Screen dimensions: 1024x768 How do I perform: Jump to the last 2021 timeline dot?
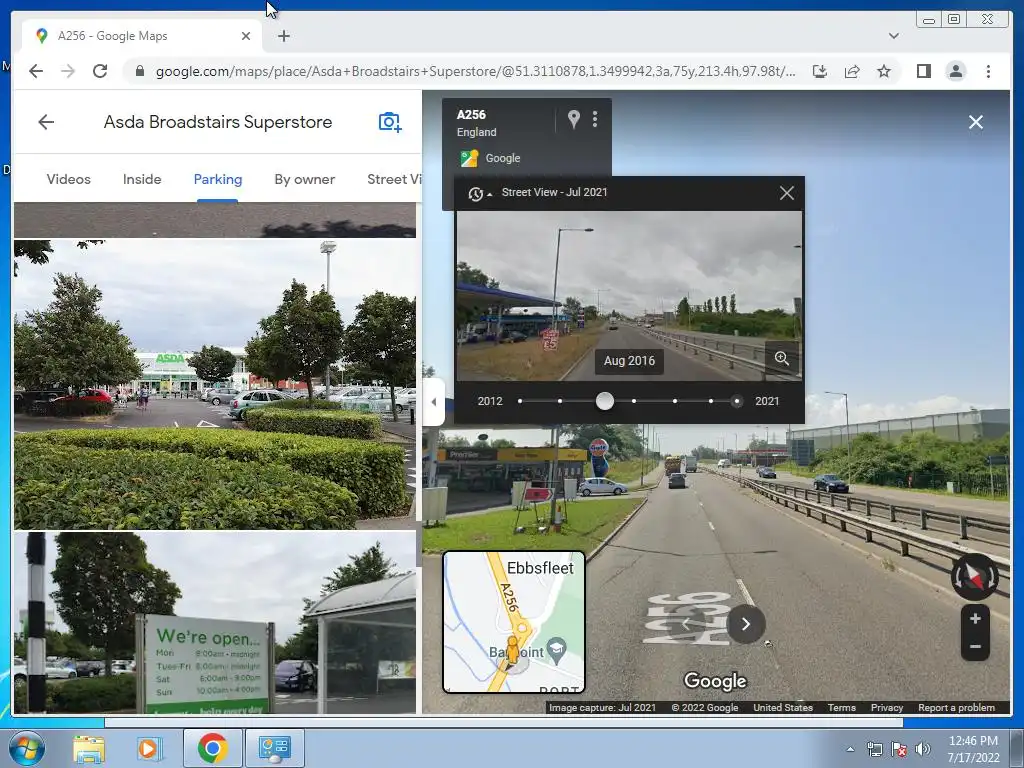tap(737, 401)
